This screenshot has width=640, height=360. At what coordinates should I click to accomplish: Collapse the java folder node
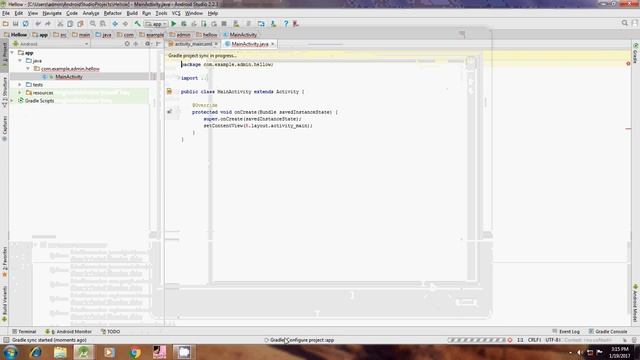pyautogui.click(x=20, y=60)
